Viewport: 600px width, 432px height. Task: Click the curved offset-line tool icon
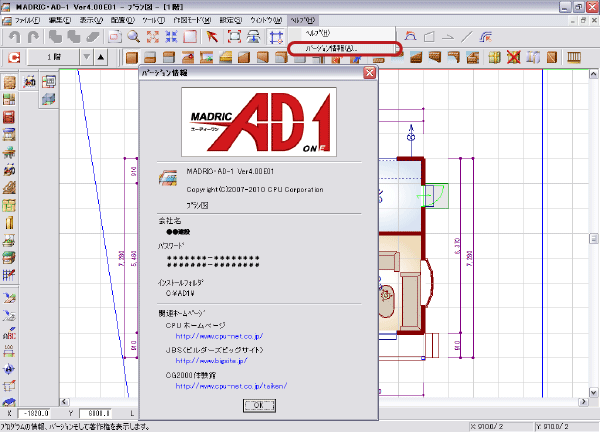point(486,37)
